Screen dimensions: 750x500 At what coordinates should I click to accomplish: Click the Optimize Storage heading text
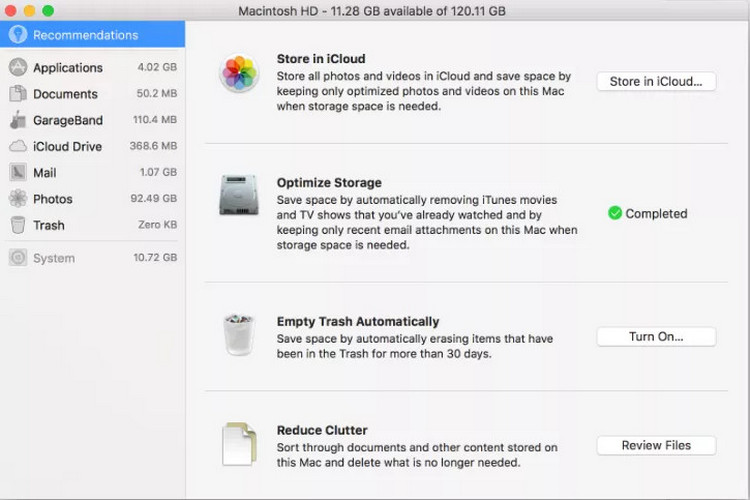pos(329,183)
